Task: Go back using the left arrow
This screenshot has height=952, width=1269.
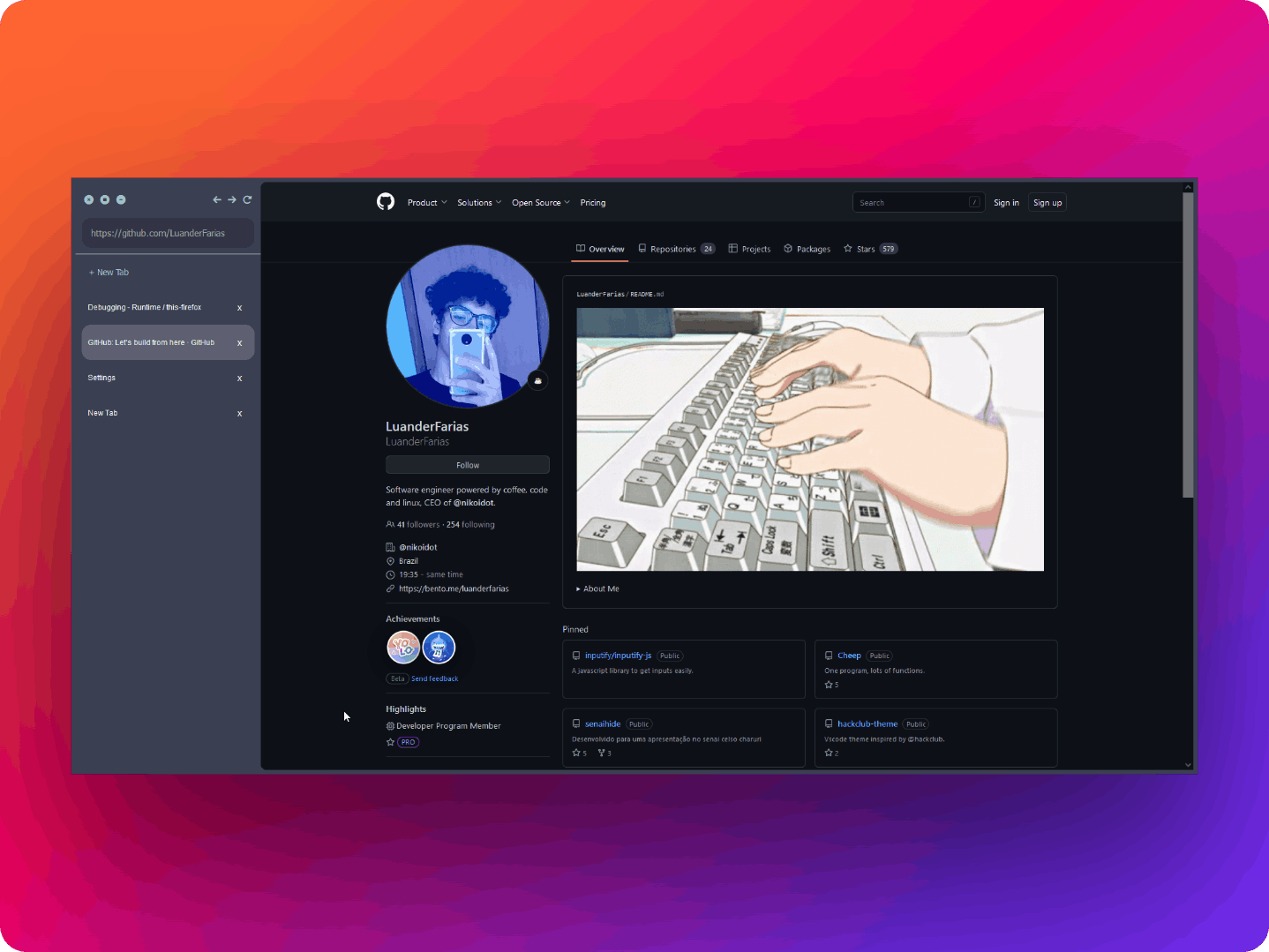Action: [x=217, y=200]
